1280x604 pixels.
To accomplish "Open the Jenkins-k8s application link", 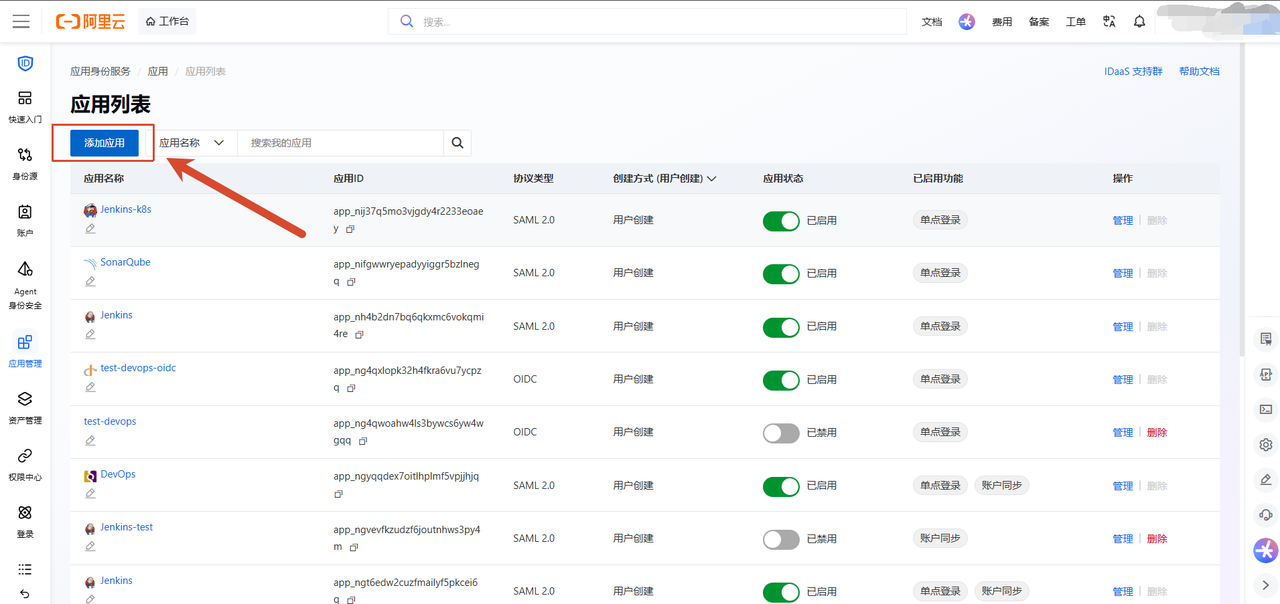I will coord(126,209).
